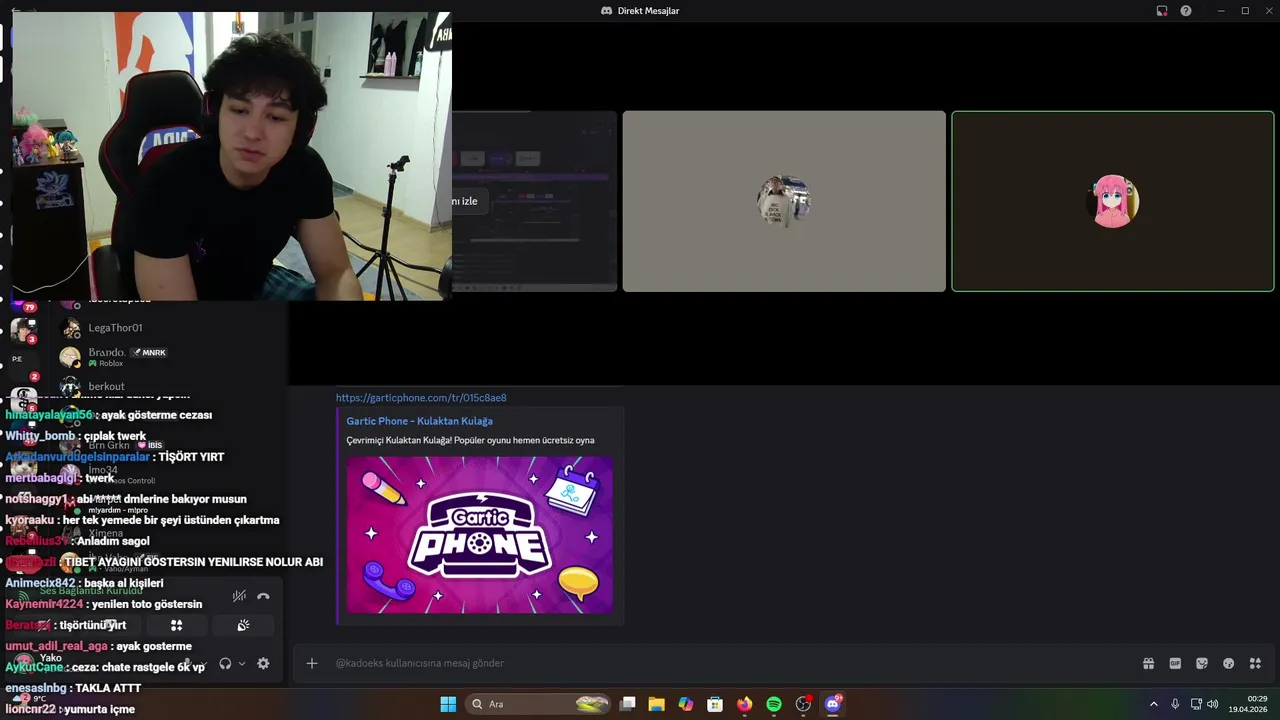This screenshot has width=1280, height=720.
Task: Open the Gartic Phone - Kulaktan Kulağa embed title
Action: pyautogui.click(x=419, y=421)
